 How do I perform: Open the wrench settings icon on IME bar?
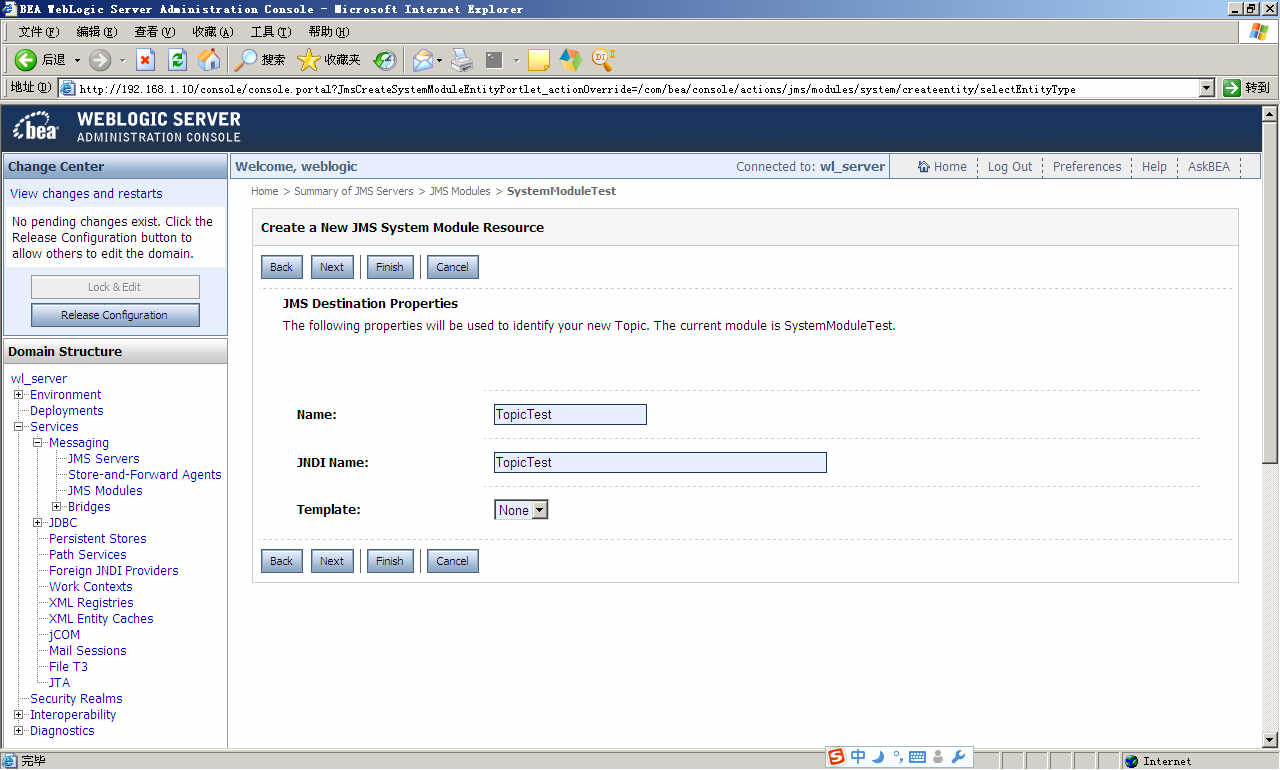point(957,757)
